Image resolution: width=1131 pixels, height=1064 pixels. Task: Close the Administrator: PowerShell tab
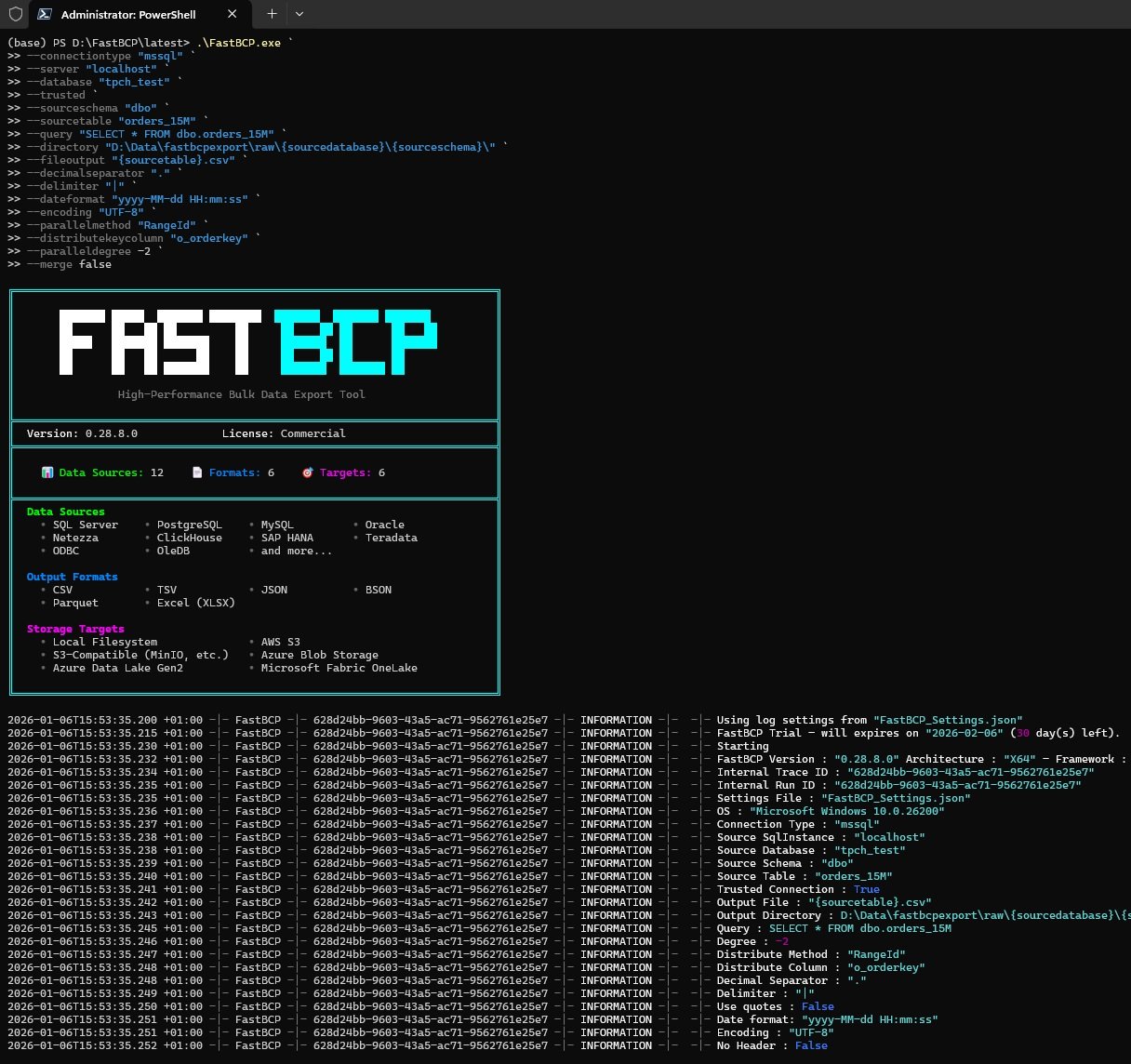[x=233, y=14]
